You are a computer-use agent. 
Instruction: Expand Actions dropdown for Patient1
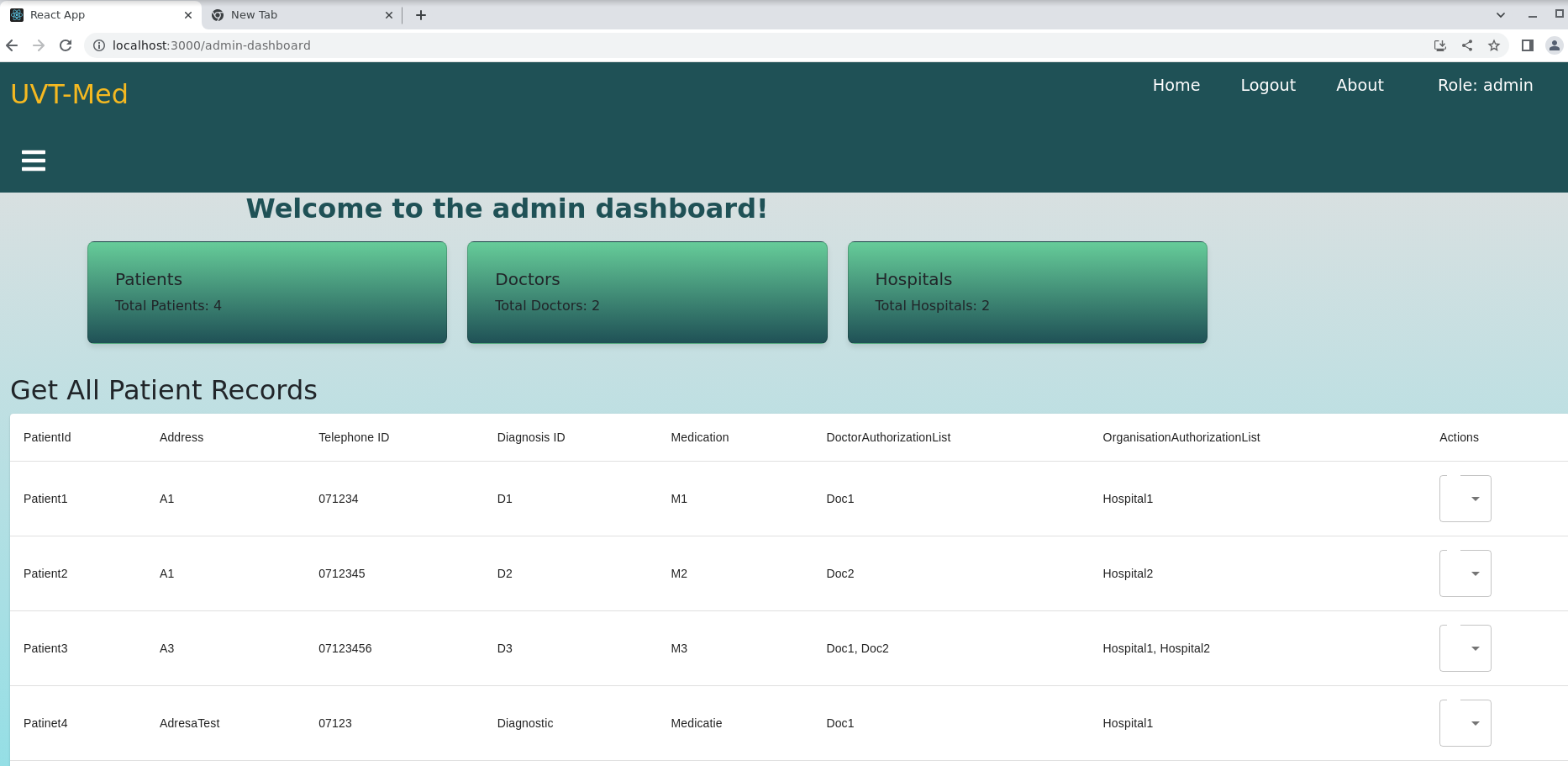pos(1465,499)
